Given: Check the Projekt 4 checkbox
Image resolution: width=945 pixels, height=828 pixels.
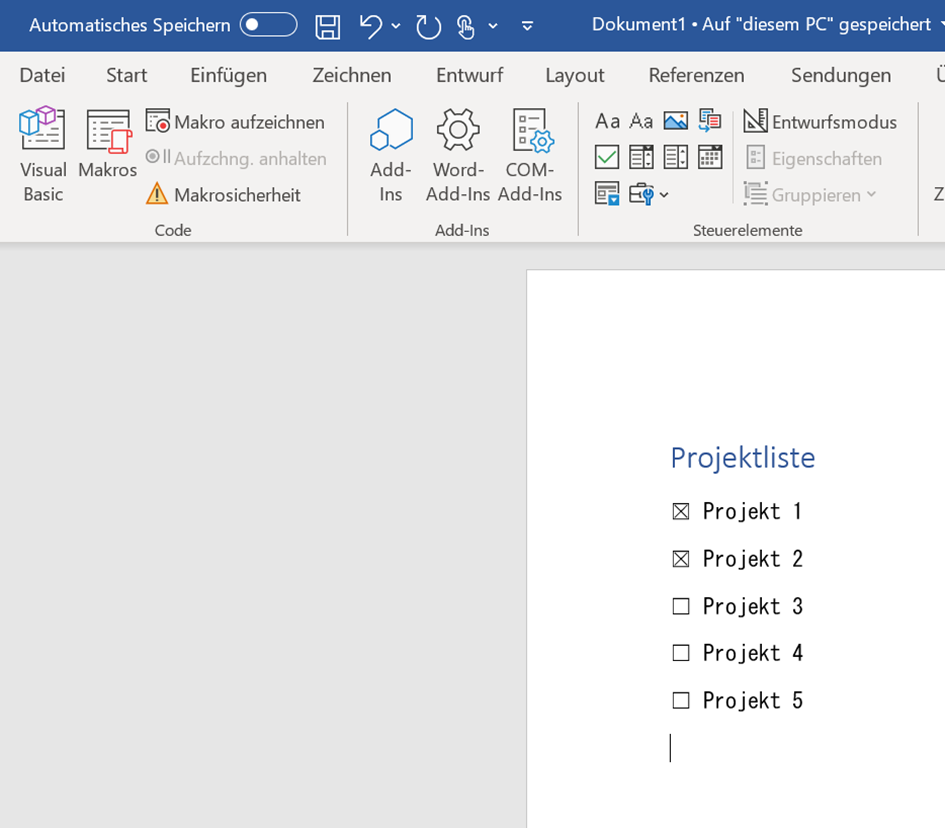Looking at the screenshot, I should point(680,653).
